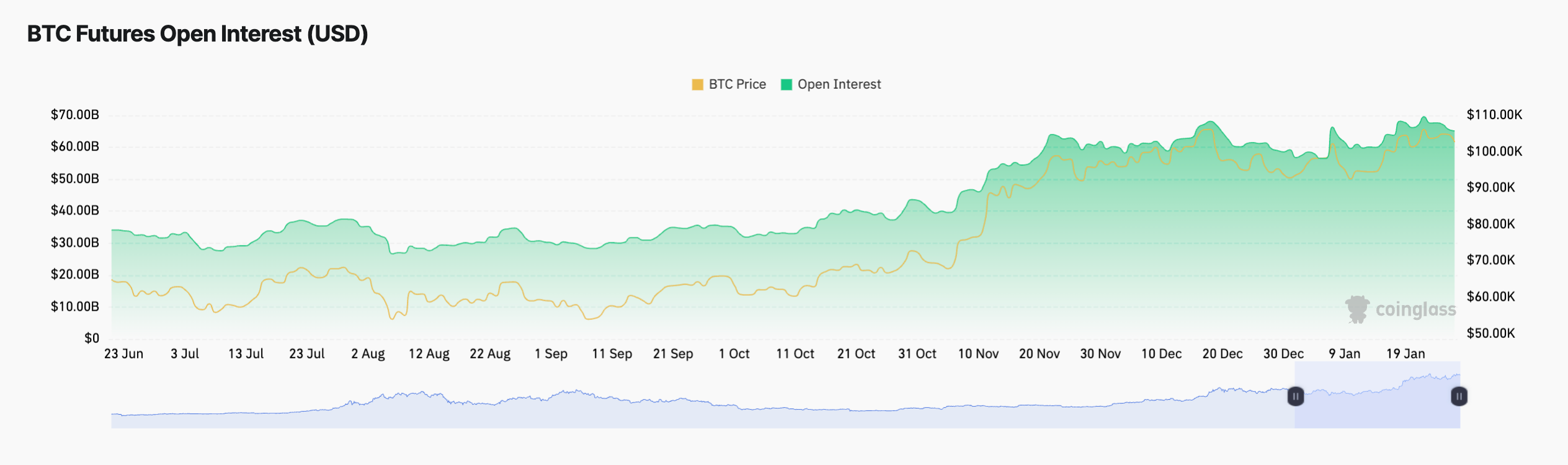Image resolution: width=1568 pixels, height=465 pixels.
Task: Click the '21 Sep' x-axis label
Action: [x=673, y=354]
